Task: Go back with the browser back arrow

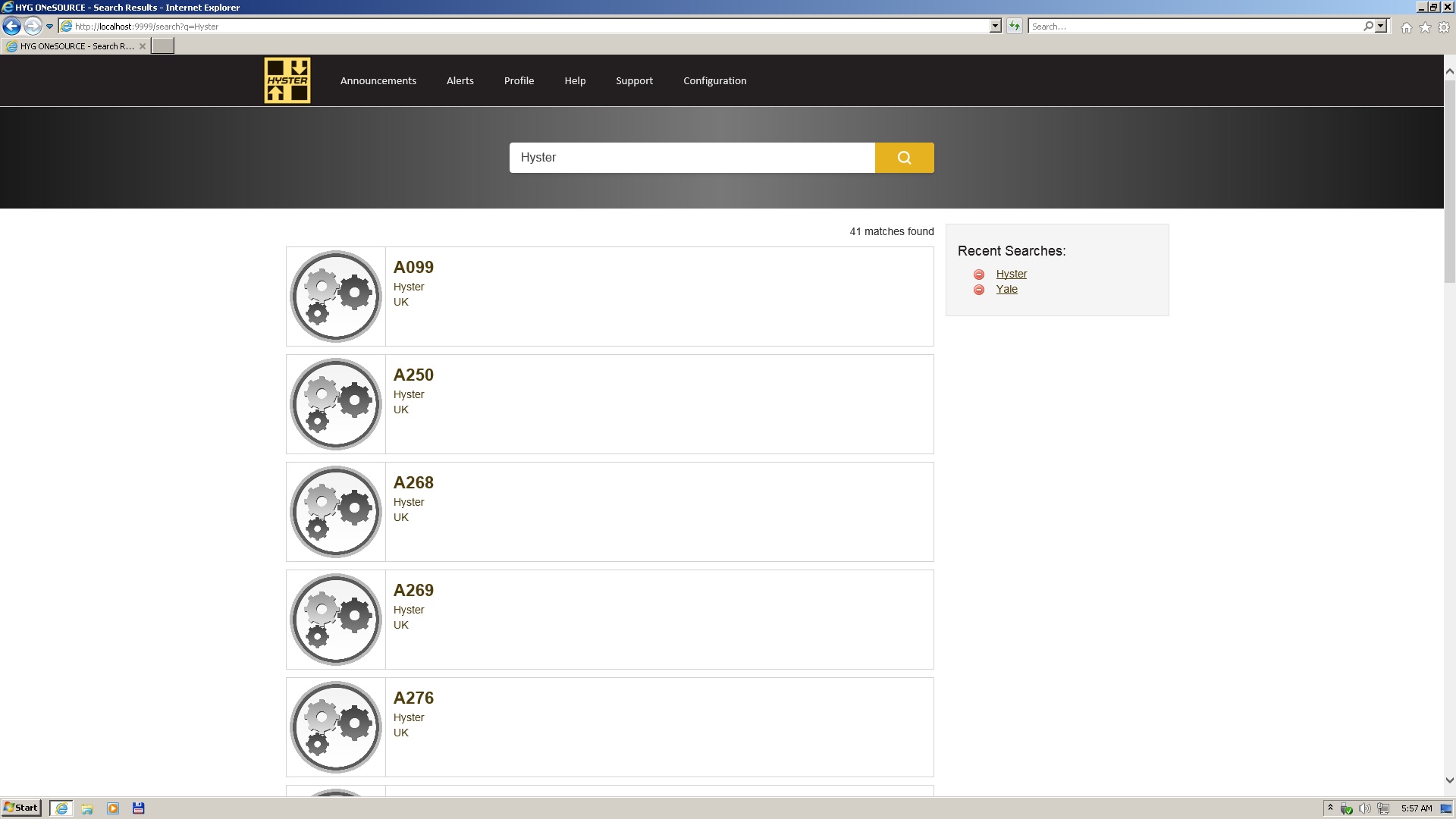Action: [11, 26]
